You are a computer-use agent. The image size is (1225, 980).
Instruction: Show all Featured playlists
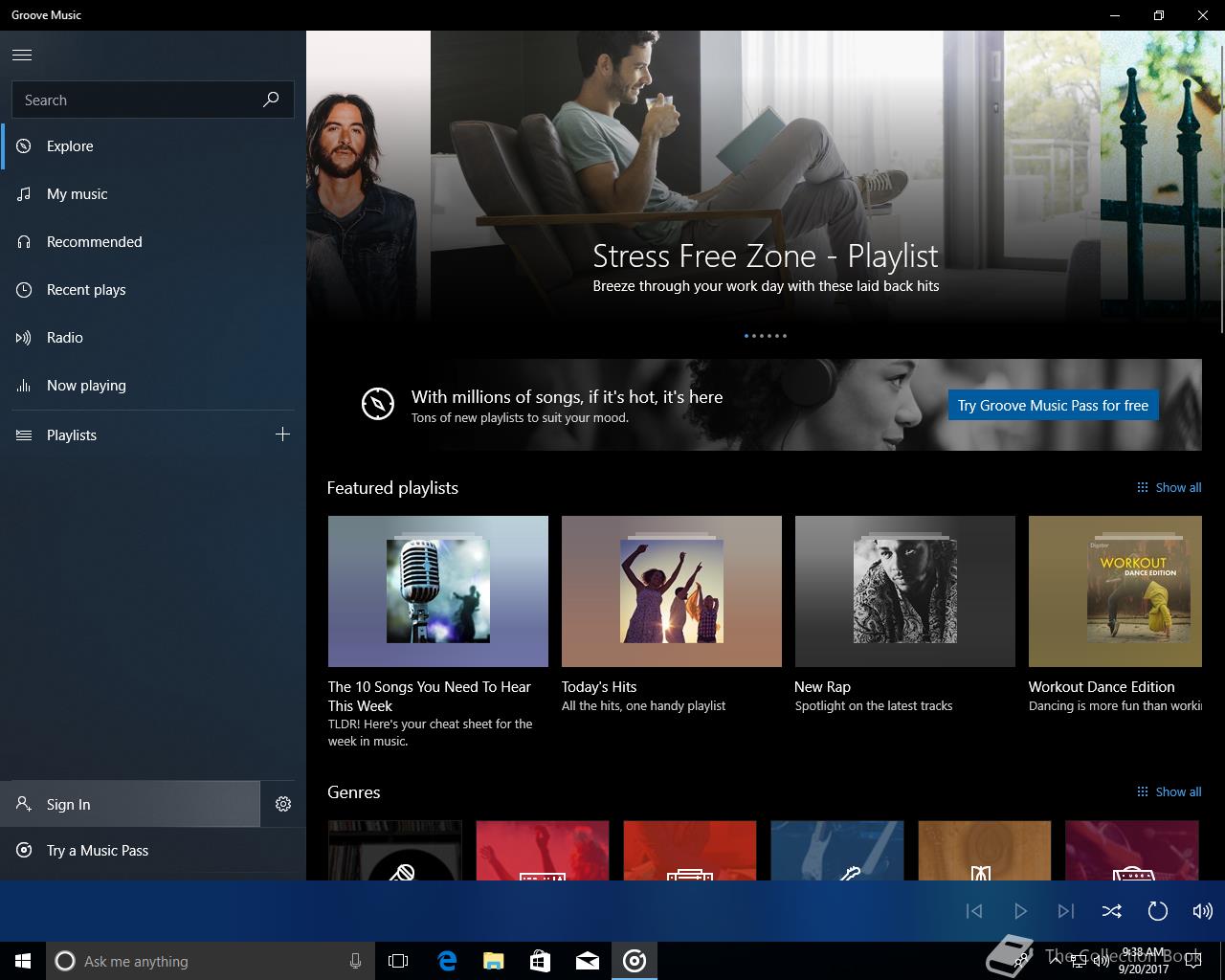click(x=1169, y=488)
